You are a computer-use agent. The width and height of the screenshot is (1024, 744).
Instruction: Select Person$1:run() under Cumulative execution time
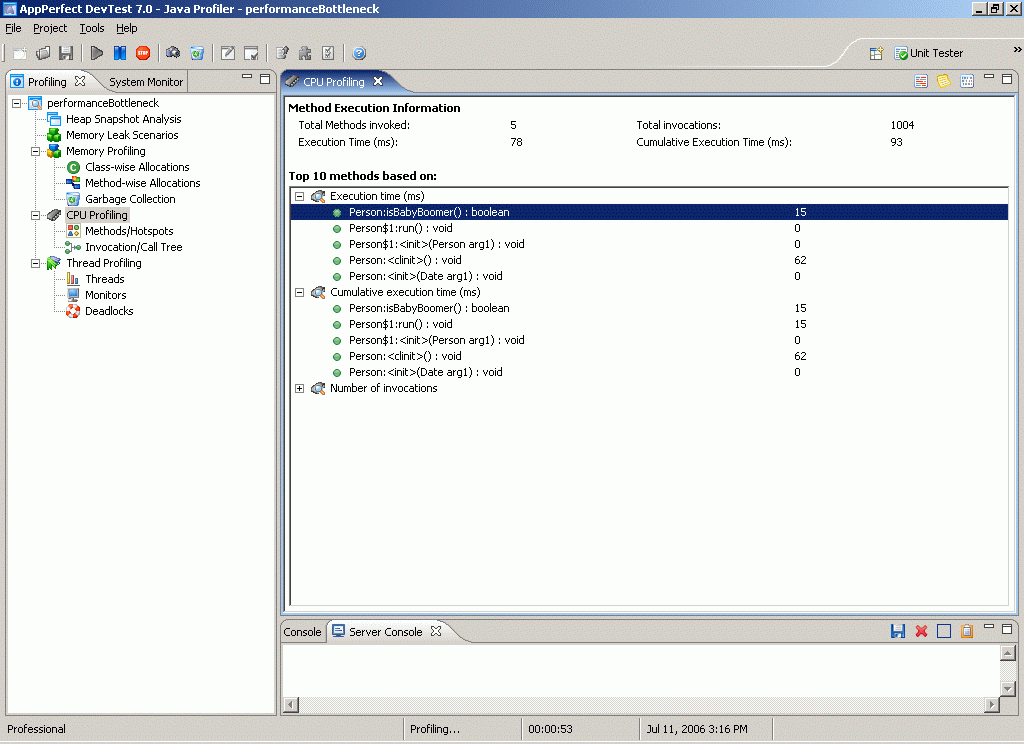pos(400,325)
